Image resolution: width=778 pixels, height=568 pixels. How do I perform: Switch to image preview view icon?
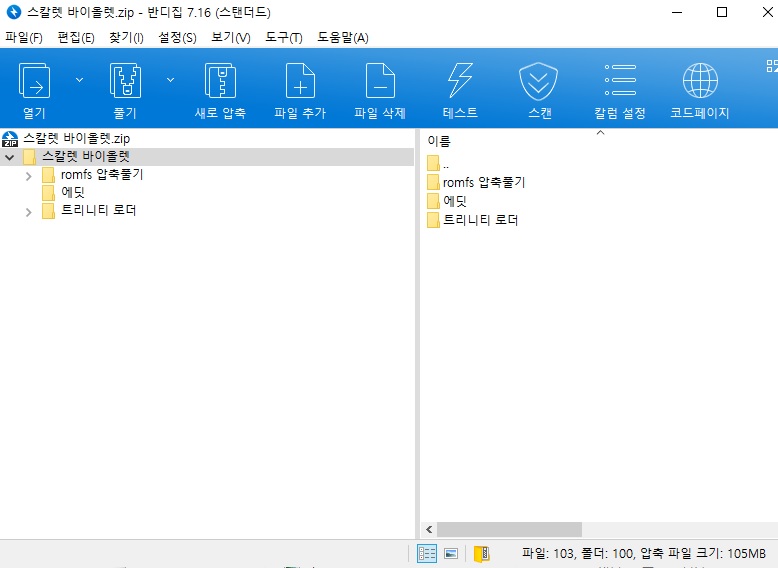tap(451, 554)
